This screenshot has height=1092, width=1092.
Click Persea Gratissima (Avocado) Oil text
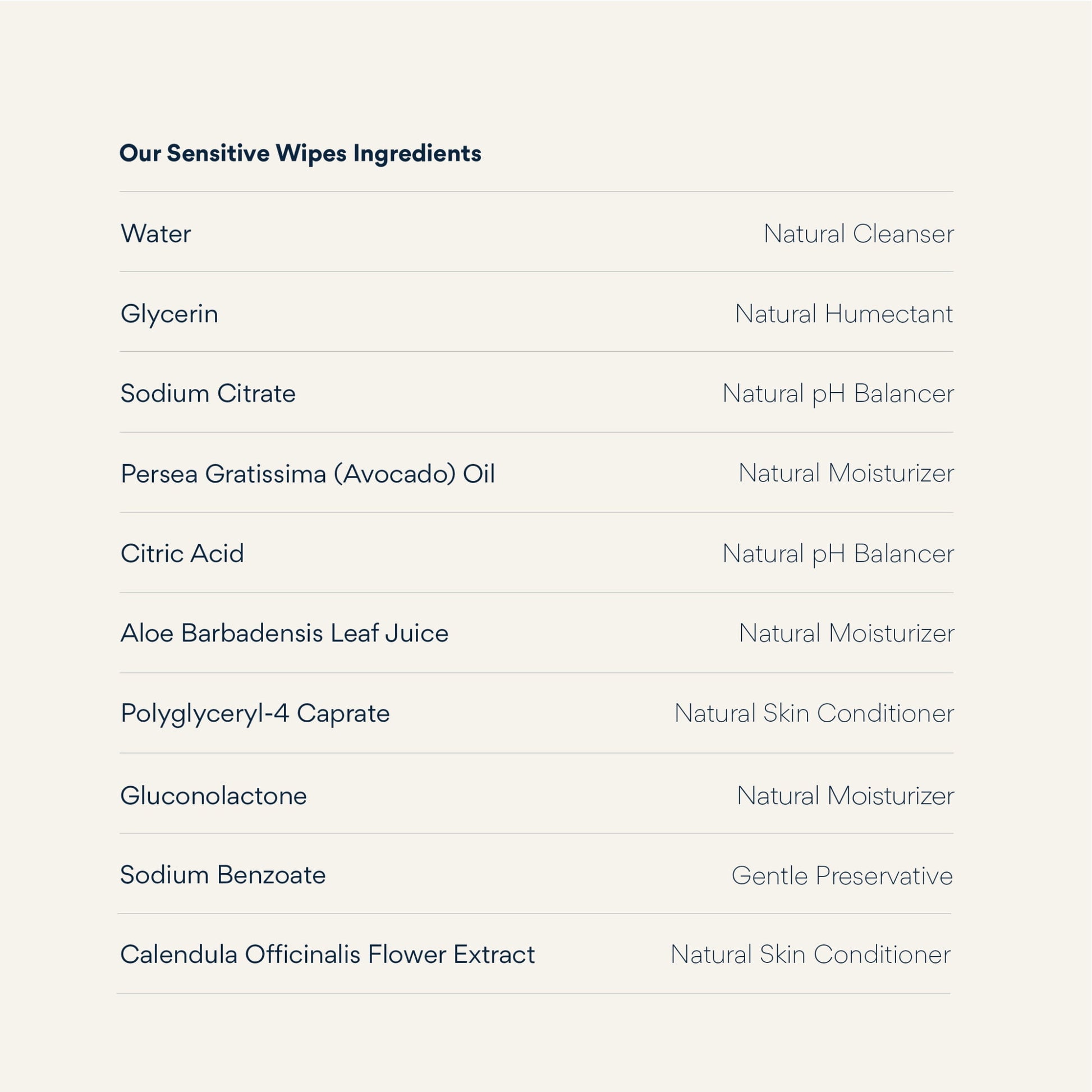pyautogui.click(x=308, y=474)
